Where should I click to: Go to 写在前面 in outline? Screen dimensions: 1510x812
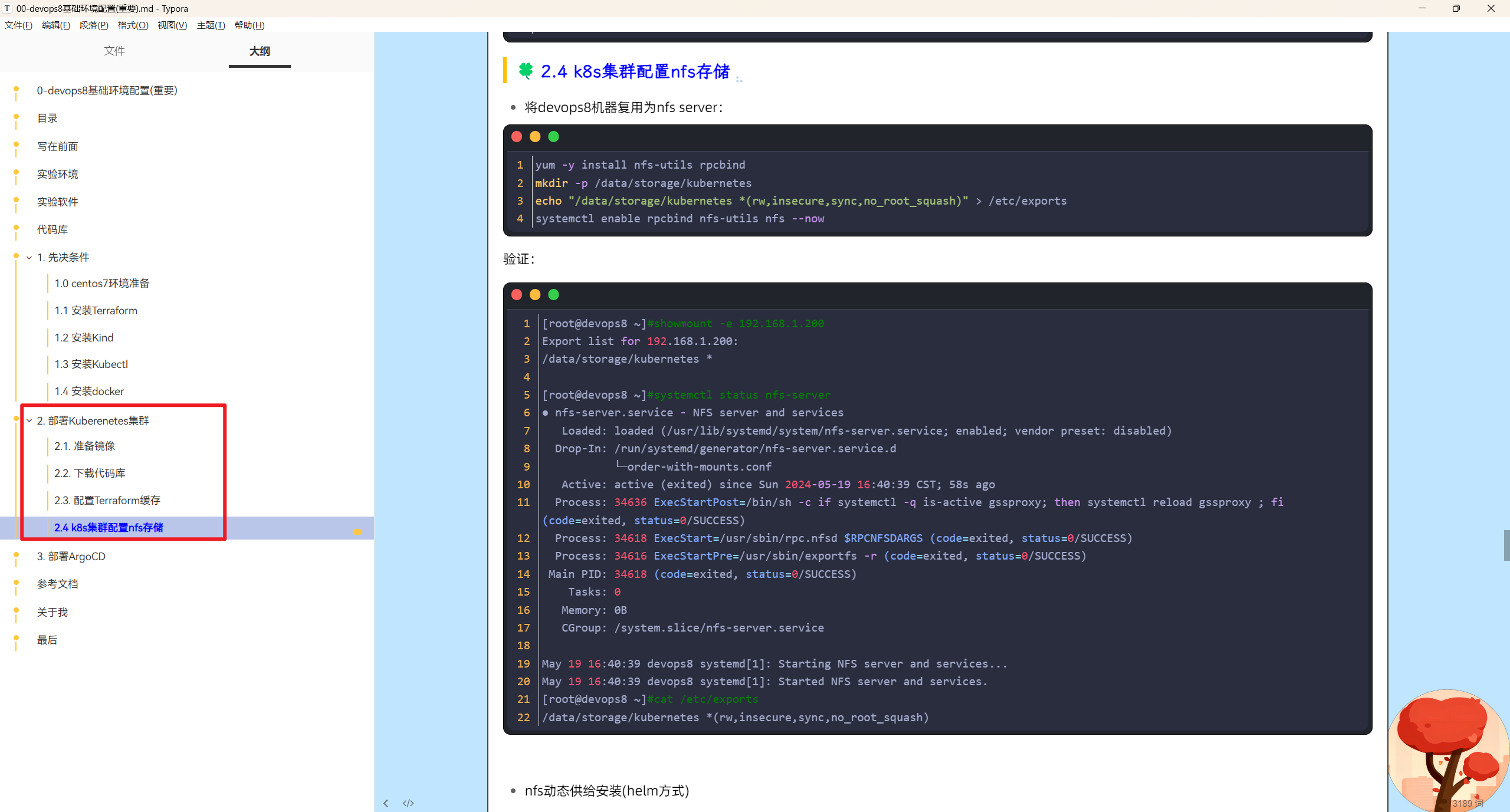pyautogui.click(x=57, y=146)
